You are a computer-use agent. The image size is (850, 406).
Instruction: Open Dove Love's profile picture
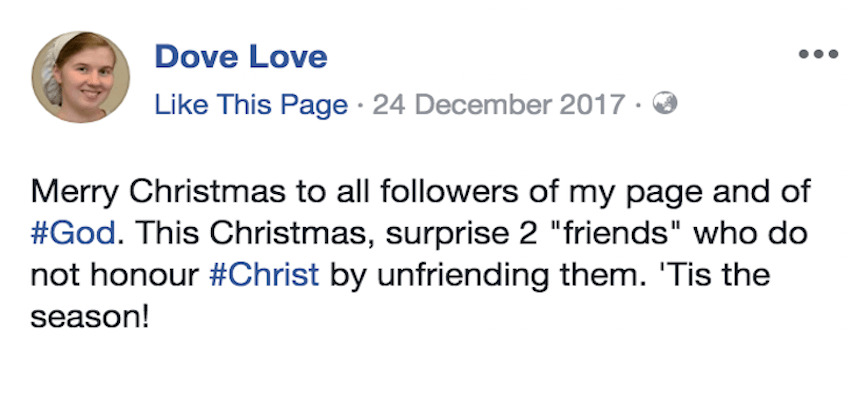tap(82, 77)
